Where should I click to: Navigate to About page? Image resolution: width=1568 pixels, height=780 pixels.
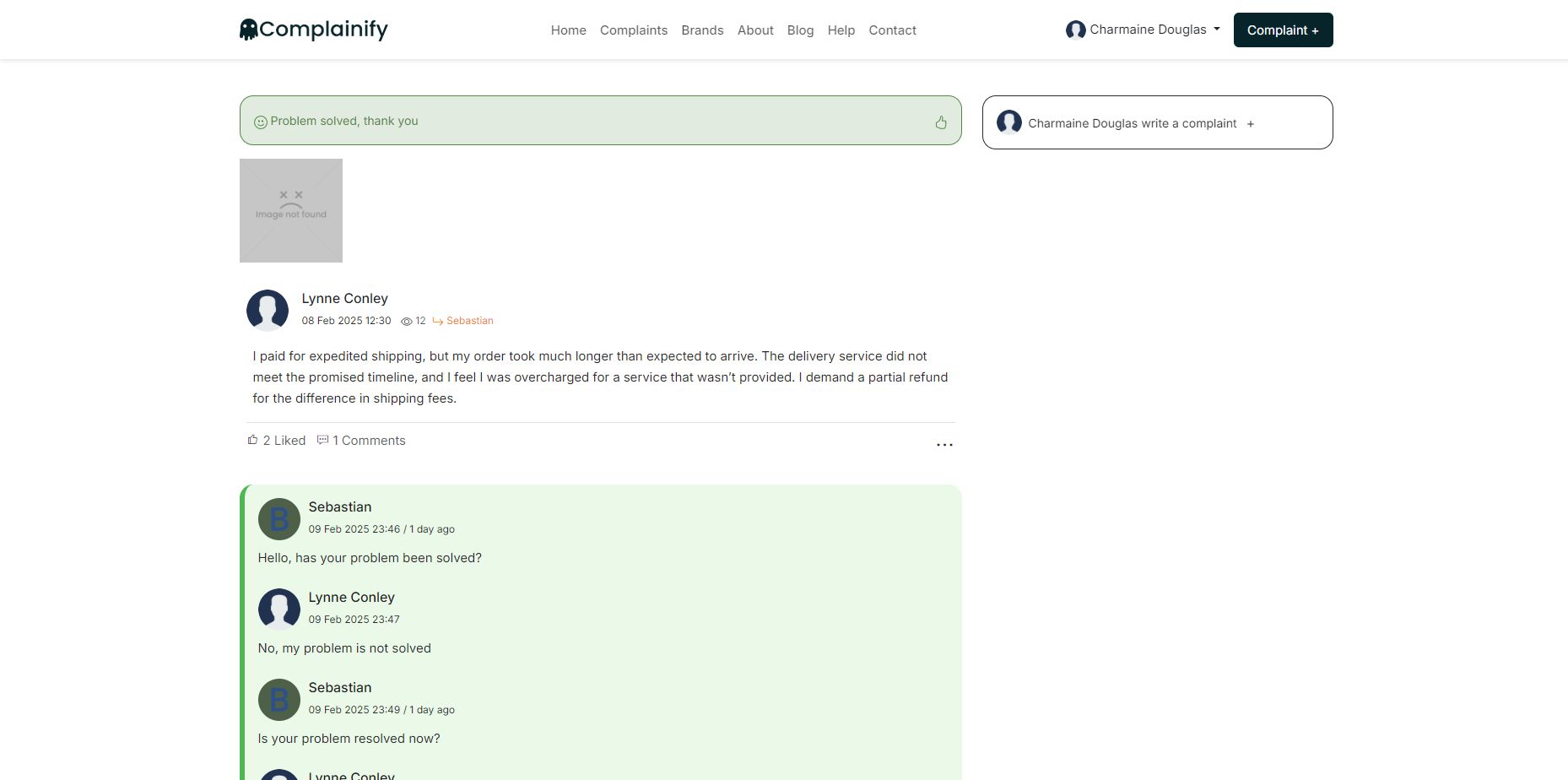point(755,30)
